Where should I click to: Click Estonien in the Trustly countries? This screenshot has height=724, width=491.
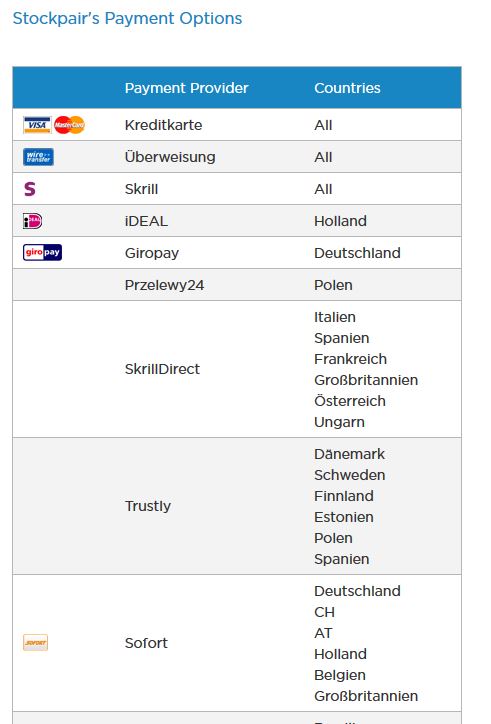[x=344, y=517]
